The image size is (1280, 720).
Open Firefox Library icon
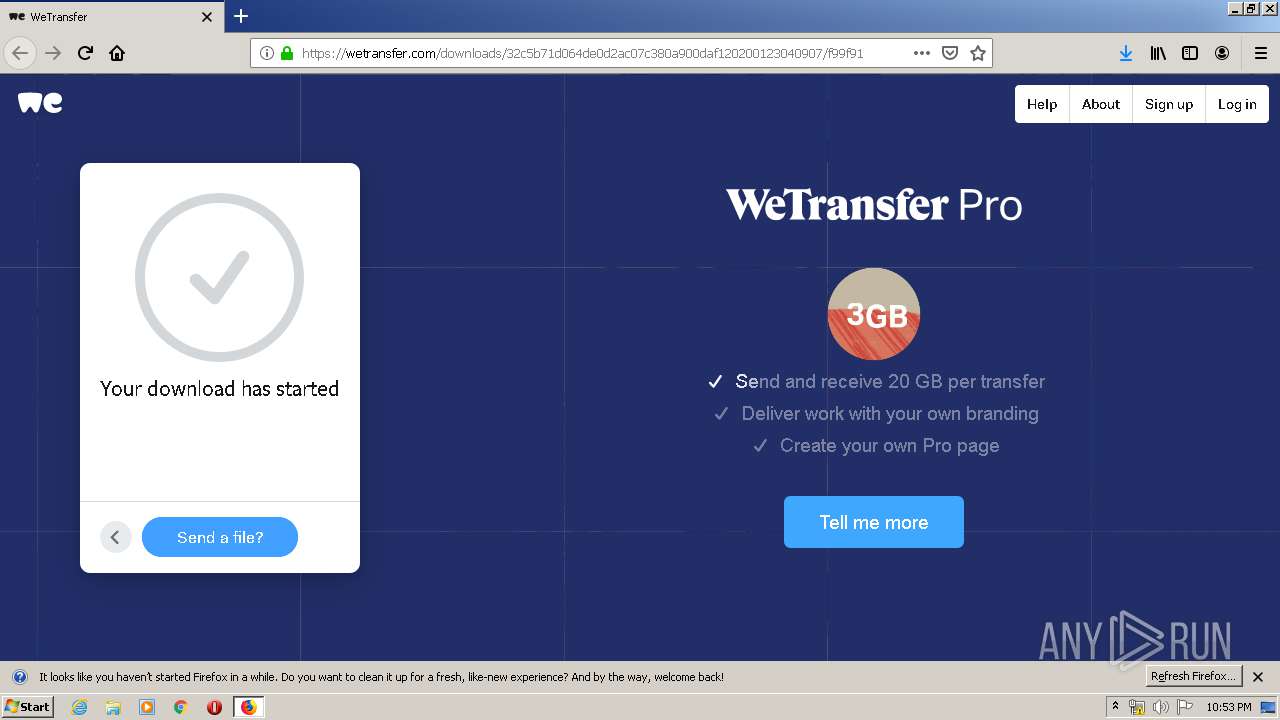pyautogui.click(x=1158, y=53)
